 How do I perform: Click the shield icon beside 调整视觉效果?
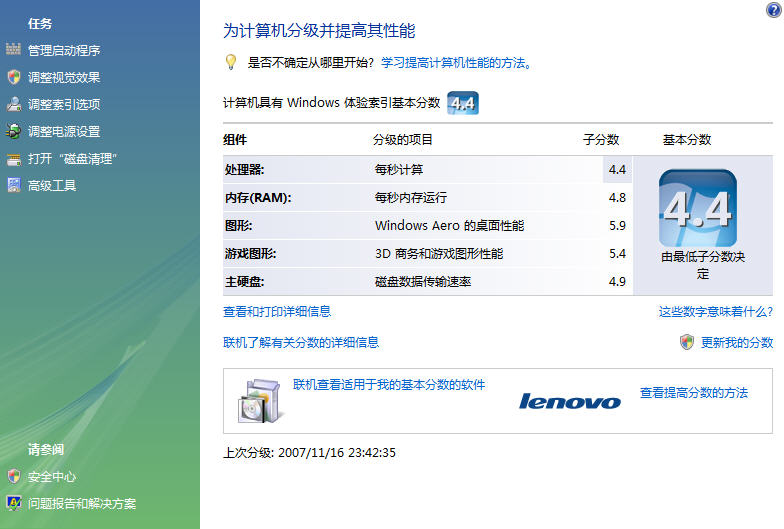pos(13,77)
